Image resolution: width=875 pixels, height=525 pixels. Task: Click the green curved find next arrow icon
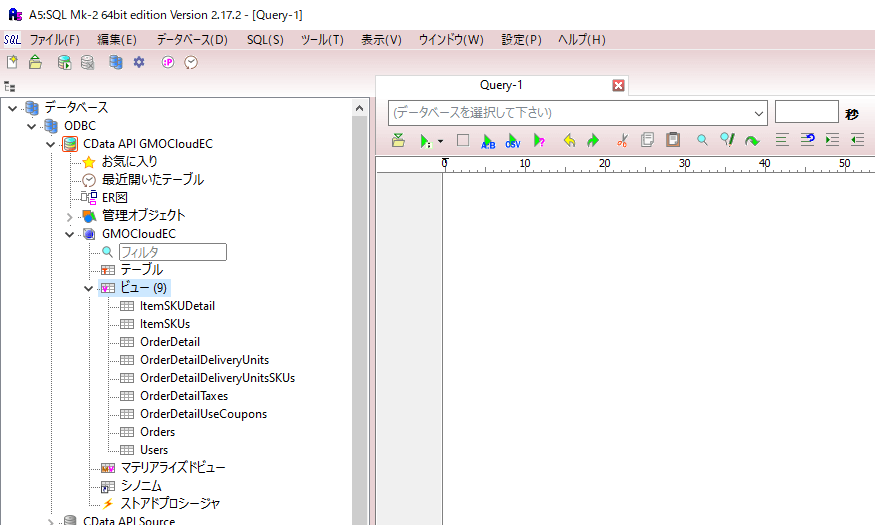pyautogui.click(x=752, y=141)
